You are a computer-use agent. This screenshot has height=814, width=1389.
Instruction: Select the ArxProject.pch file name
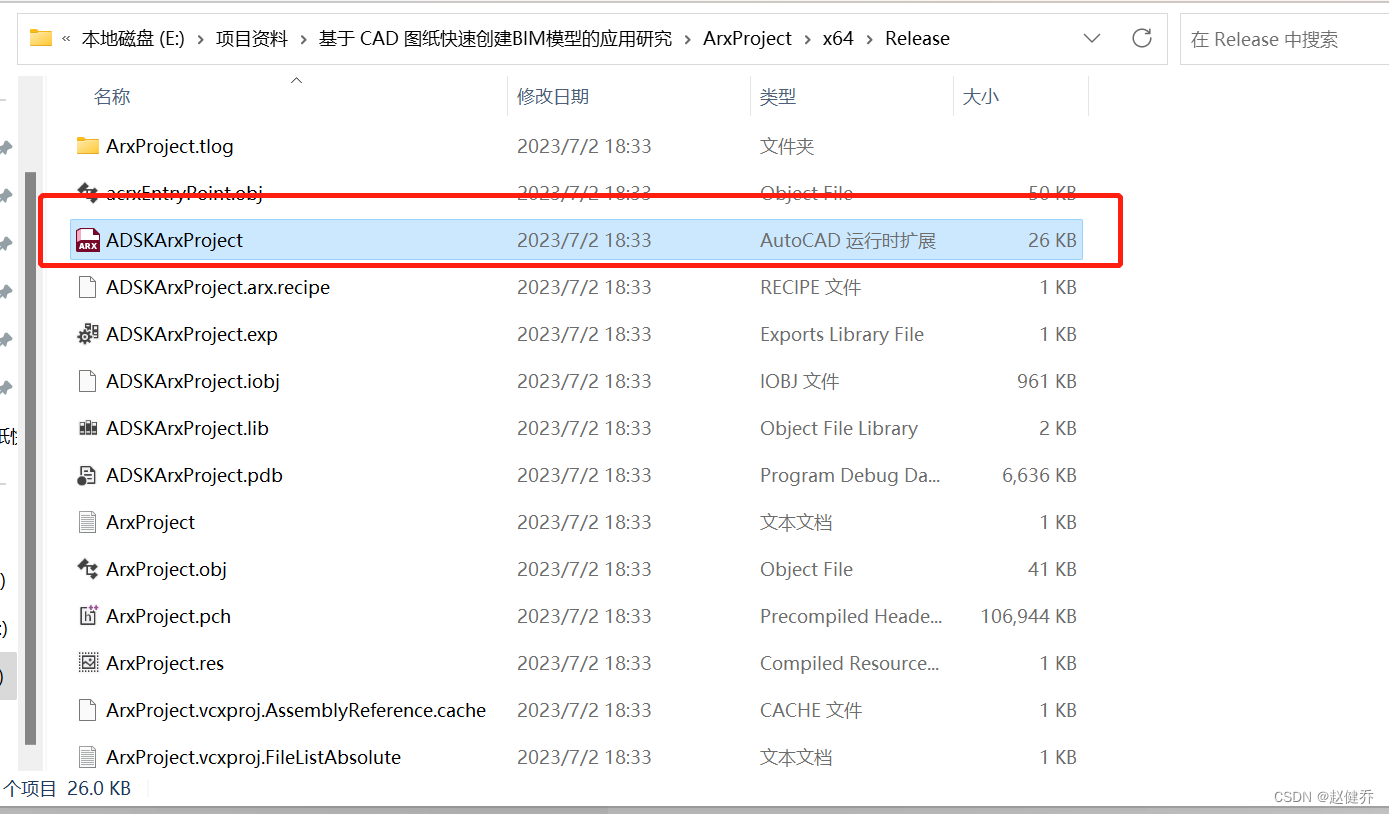point(168,616)
